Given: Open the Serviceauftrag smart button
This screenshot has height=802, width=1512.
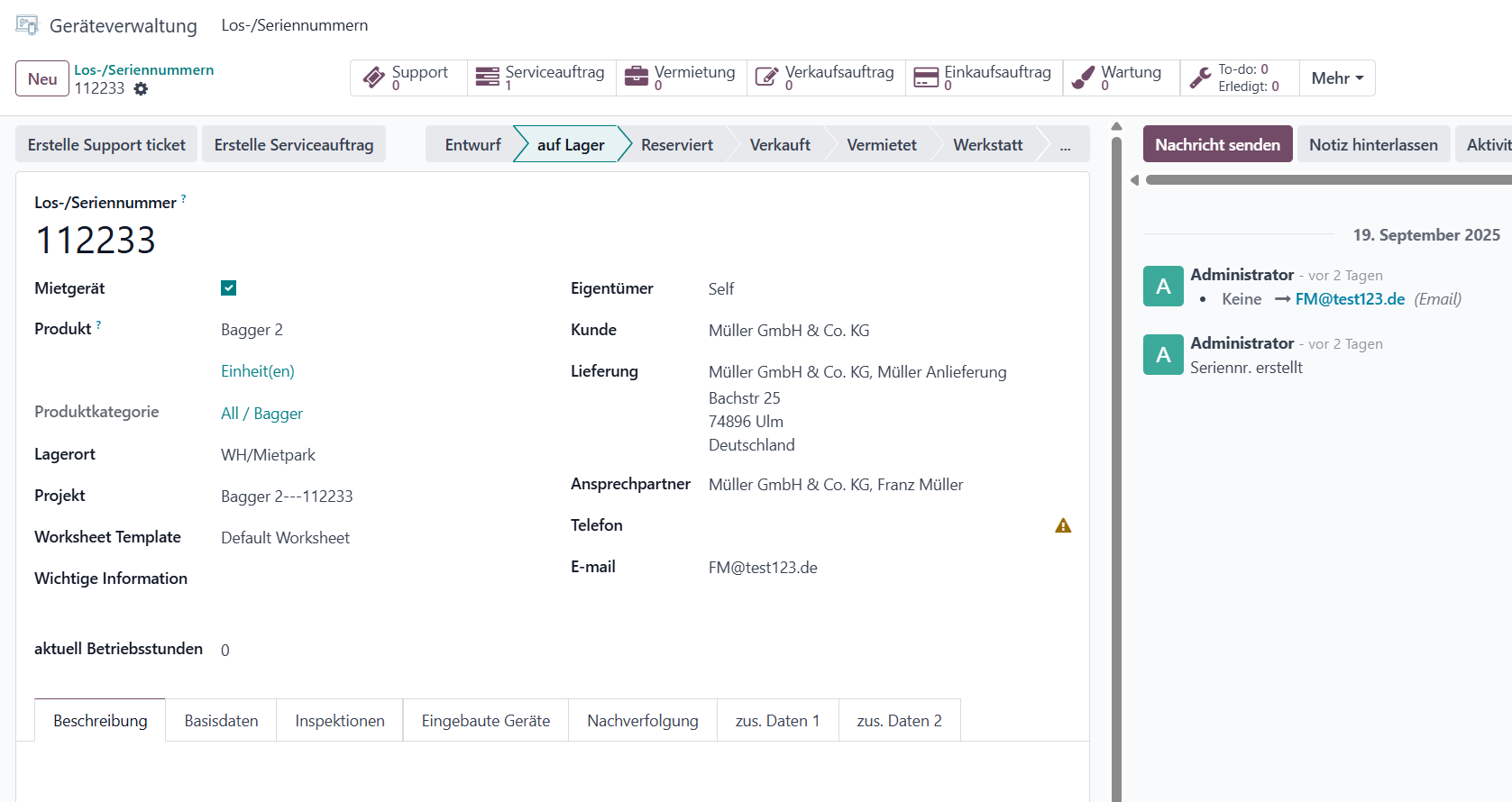Looking at the screenshot, I should (541, 78).
